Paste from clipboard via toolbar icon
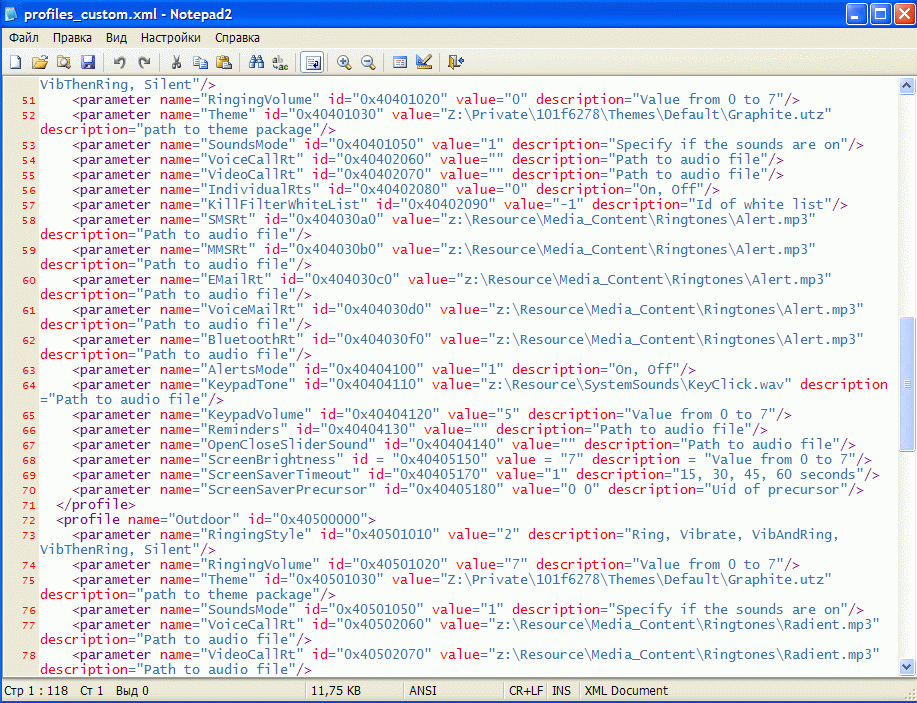Screen dimensions: 917x703 (x=224, y=62)
